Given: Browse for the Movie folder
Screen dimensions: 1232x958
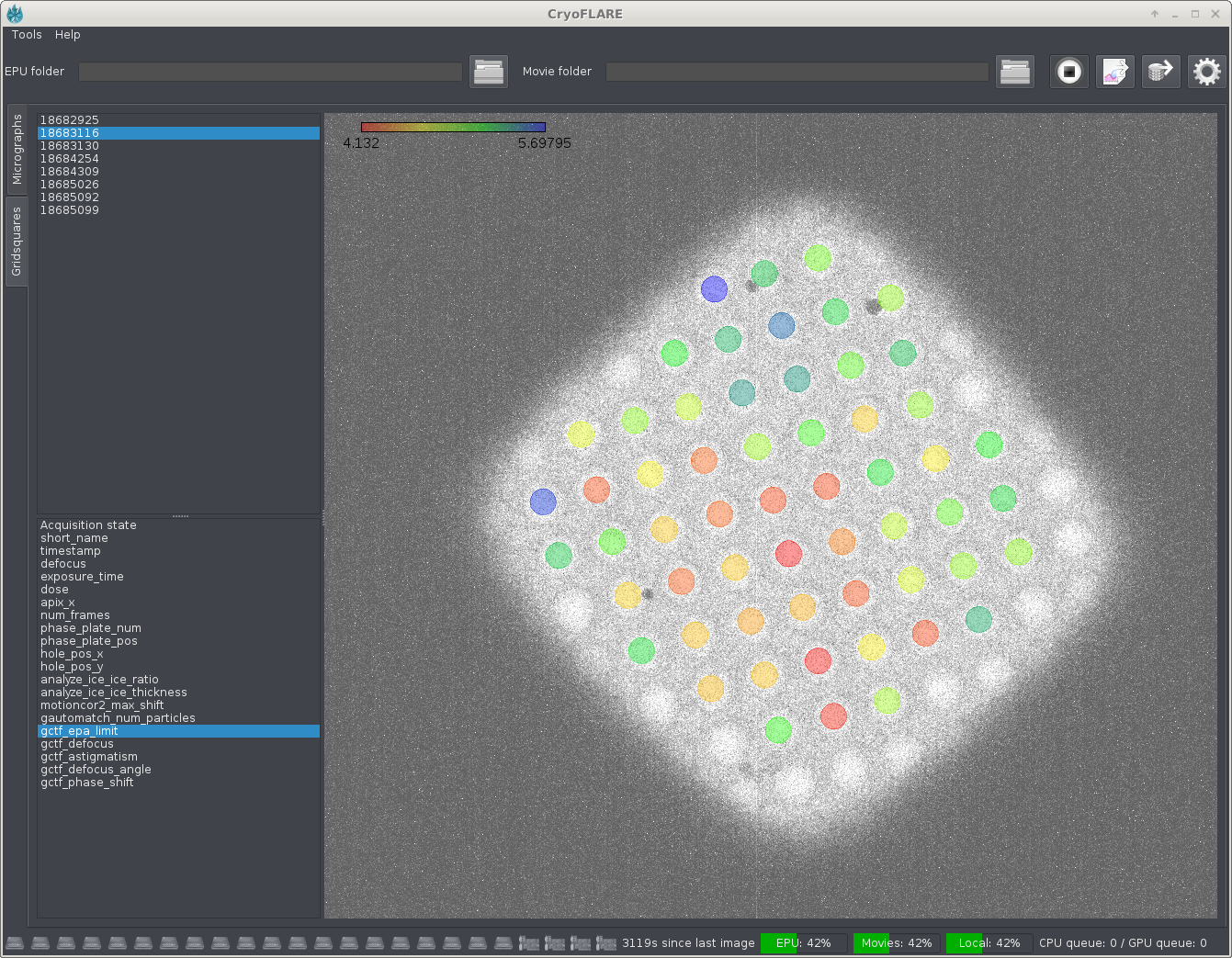Looking at the screenshot, I should tap(1014, 72).
